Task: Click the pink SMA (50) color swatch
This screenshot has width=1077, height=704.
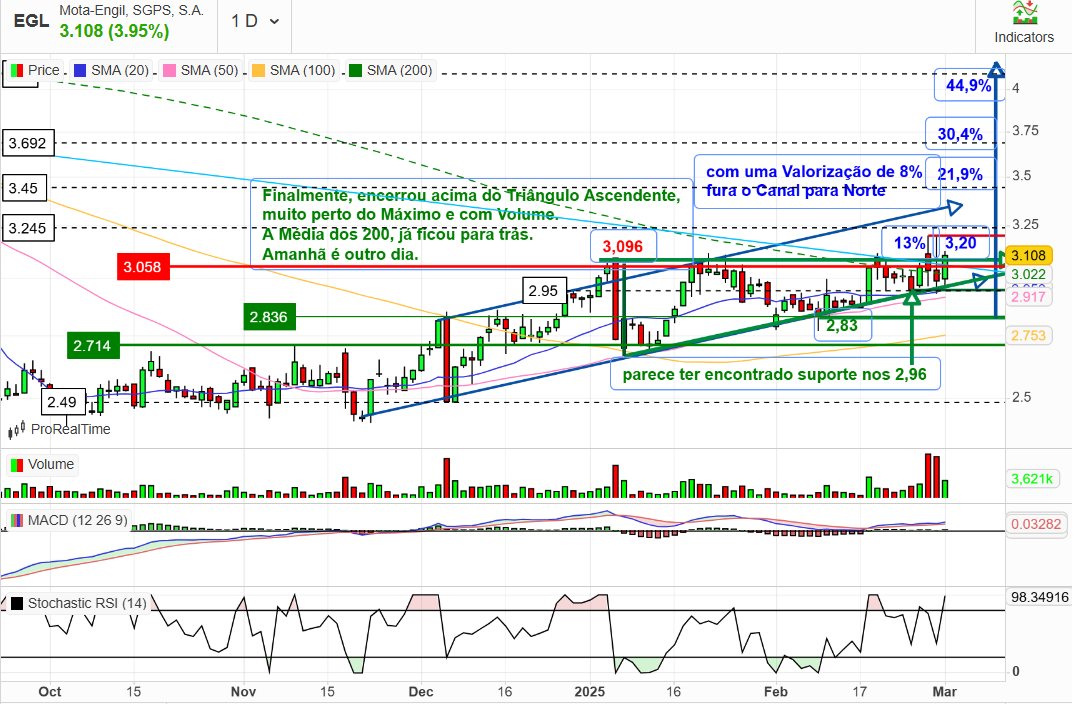Action: (x=169, y=70)
